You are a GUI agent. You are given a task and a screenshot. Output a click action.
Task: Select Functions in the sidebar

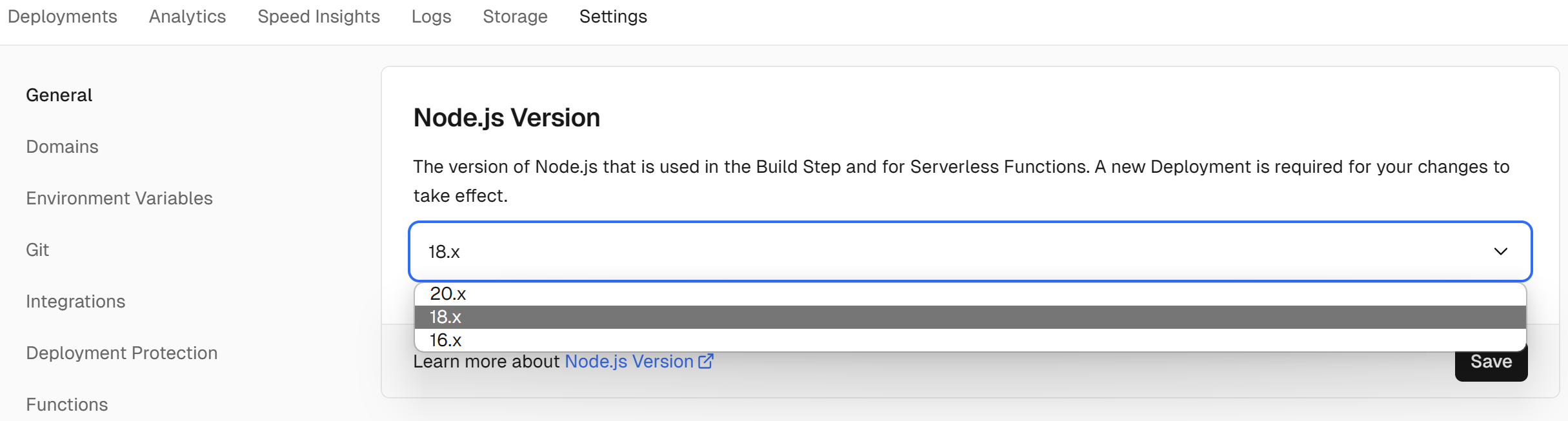(67, 405)
